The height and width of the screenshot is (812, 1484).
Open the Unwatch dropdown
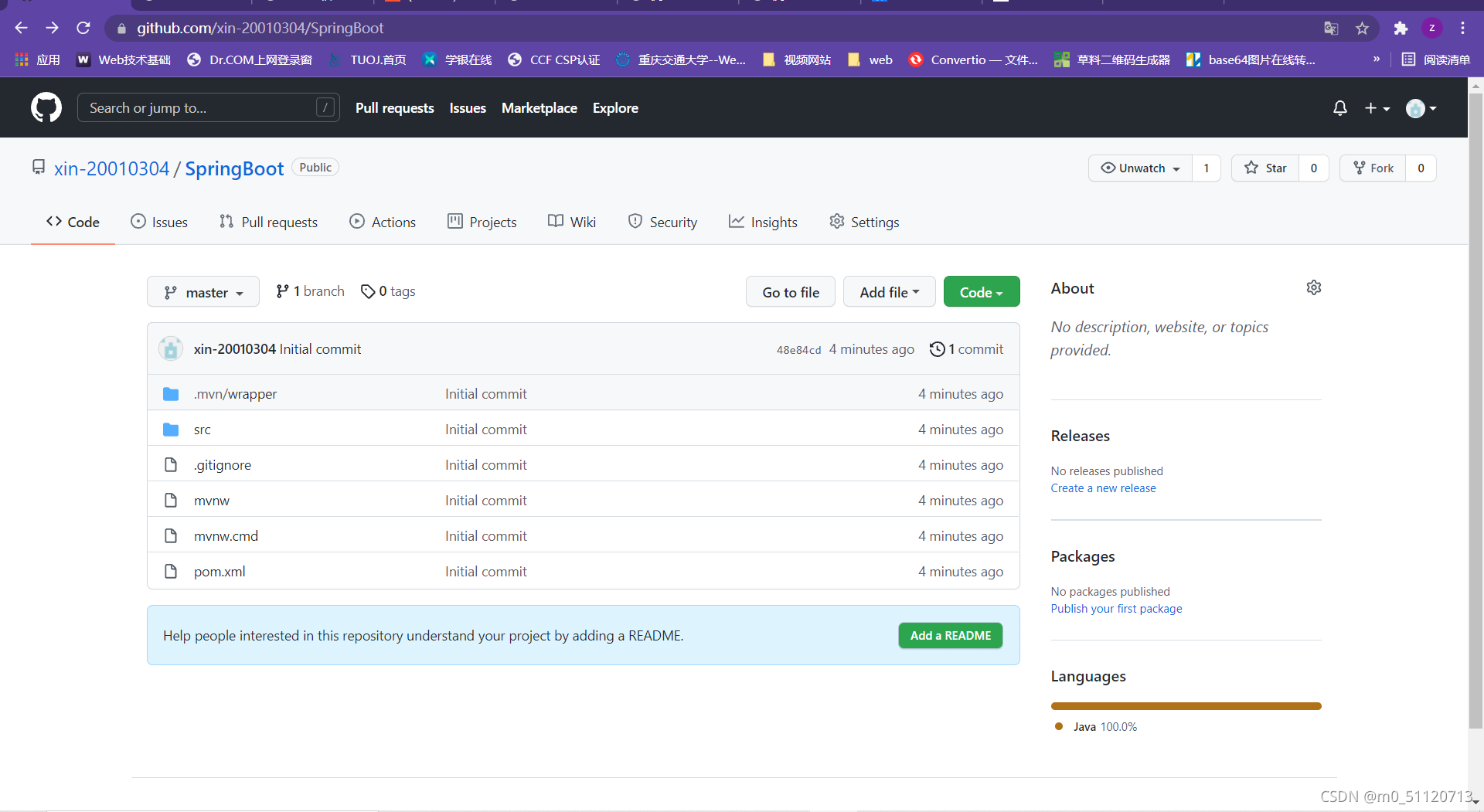[1141, 168]
